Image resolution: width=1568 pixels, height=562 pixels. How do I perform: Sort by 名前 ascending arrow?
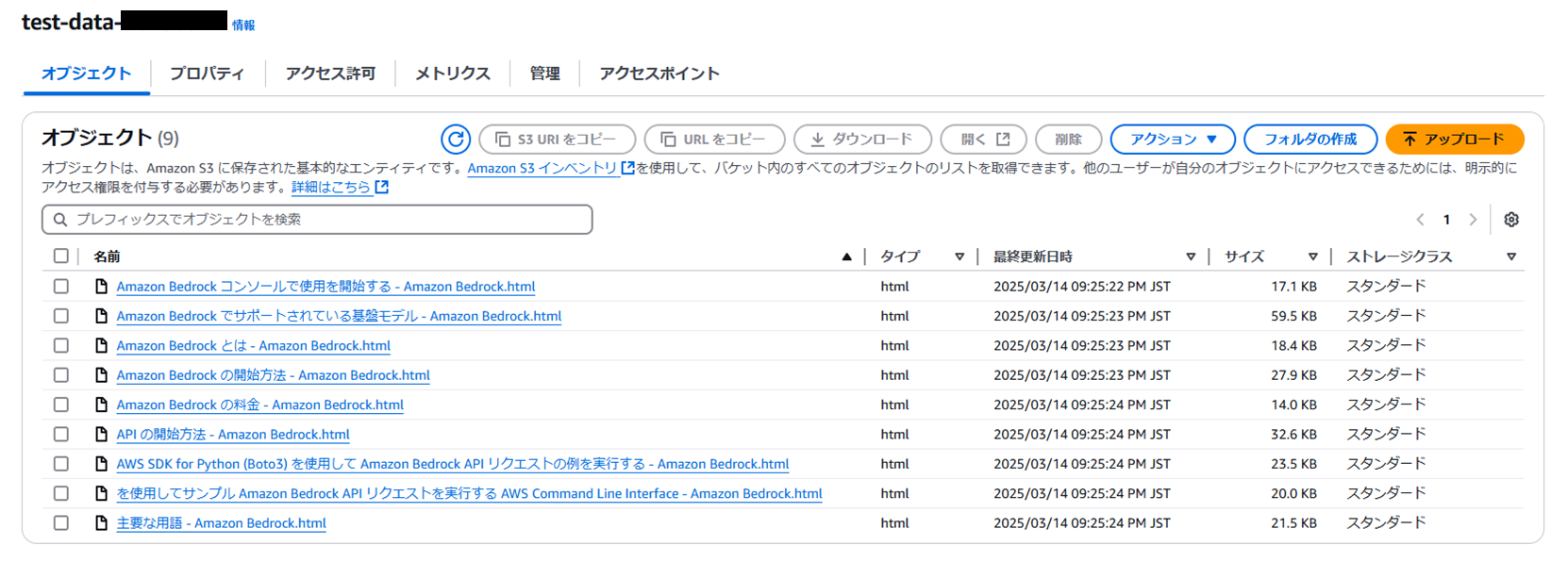(x=846, y=256)
